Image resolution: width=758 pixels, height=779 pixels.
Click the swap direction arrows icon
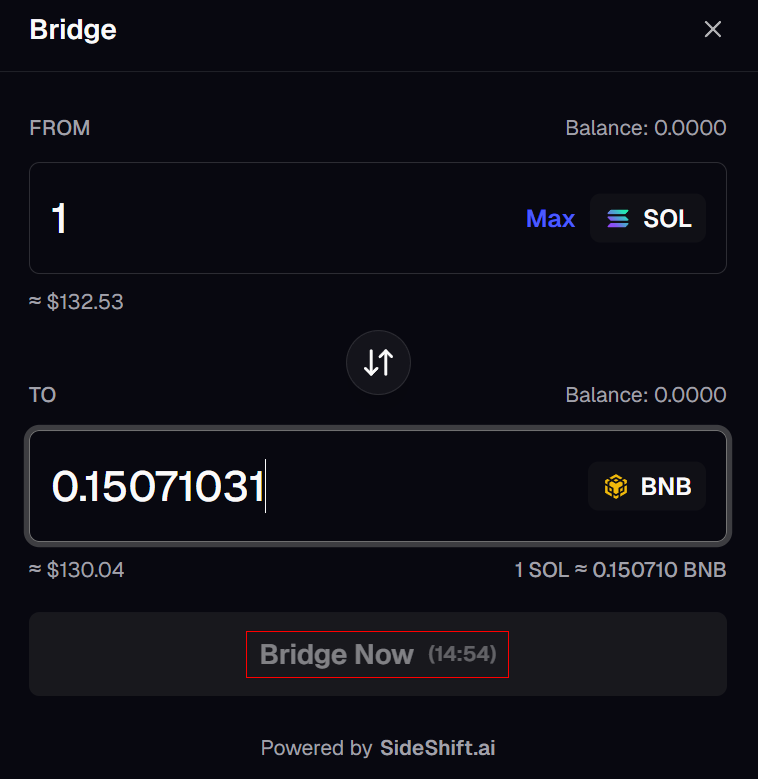(x=378, y=362)
